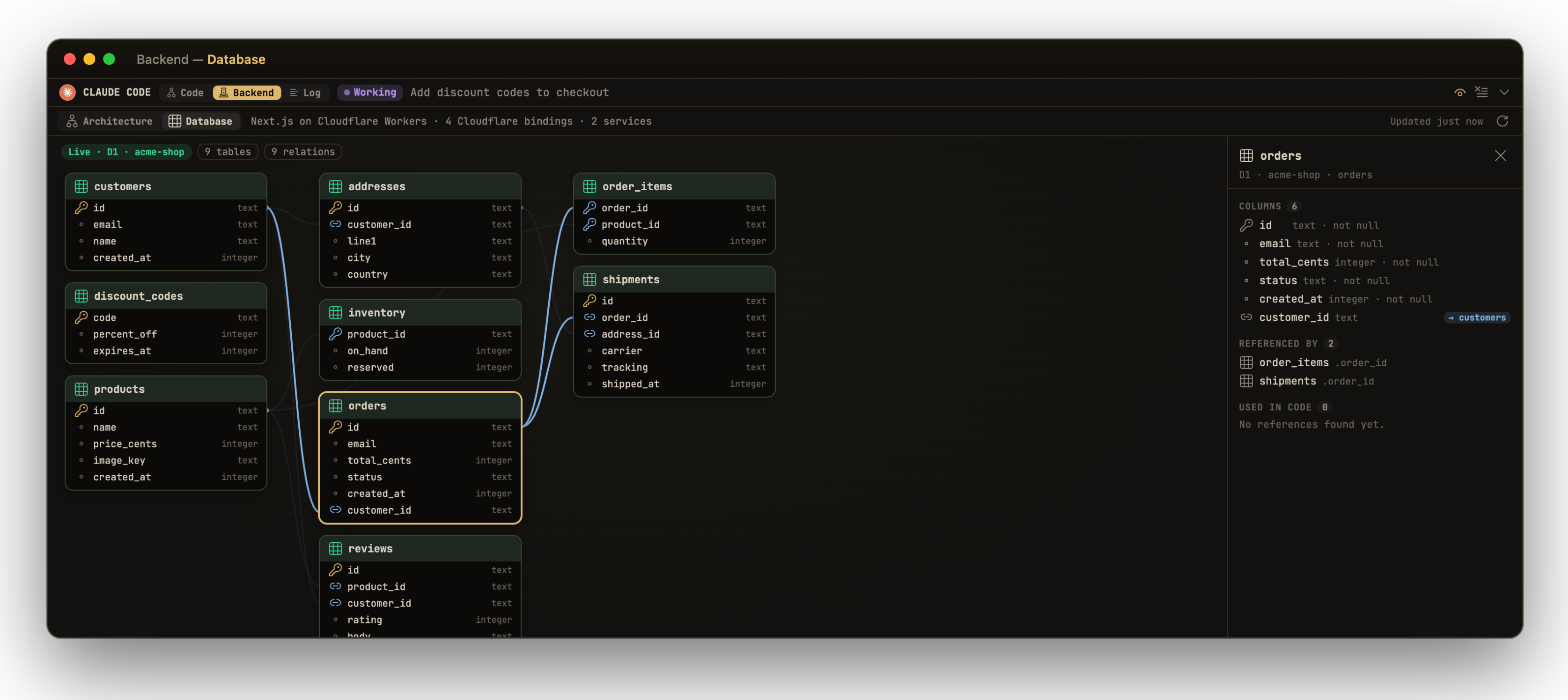
Task: Open the Architecture view tab
Action: pyautogui.click(x=110, y=121)
